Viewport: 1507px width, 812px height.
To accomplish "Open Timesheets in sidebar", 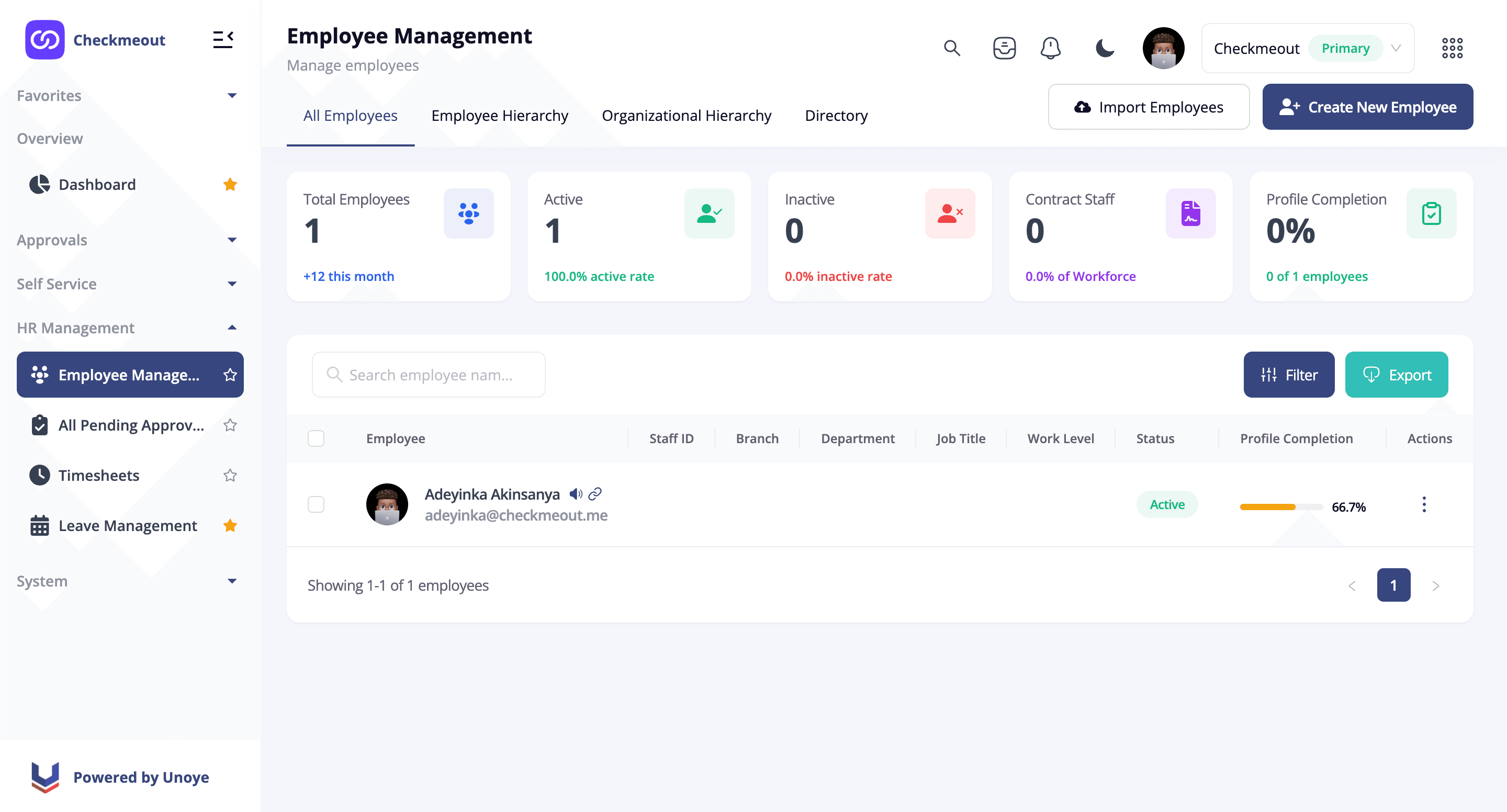I will [x=130, y=475].
